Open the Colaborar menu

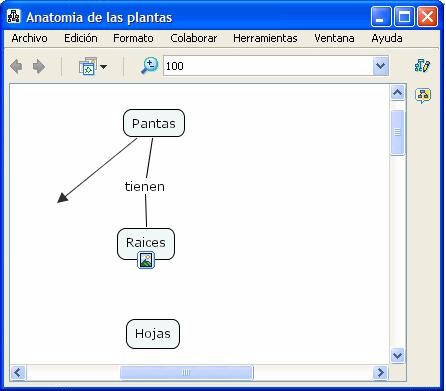point(193,38)
